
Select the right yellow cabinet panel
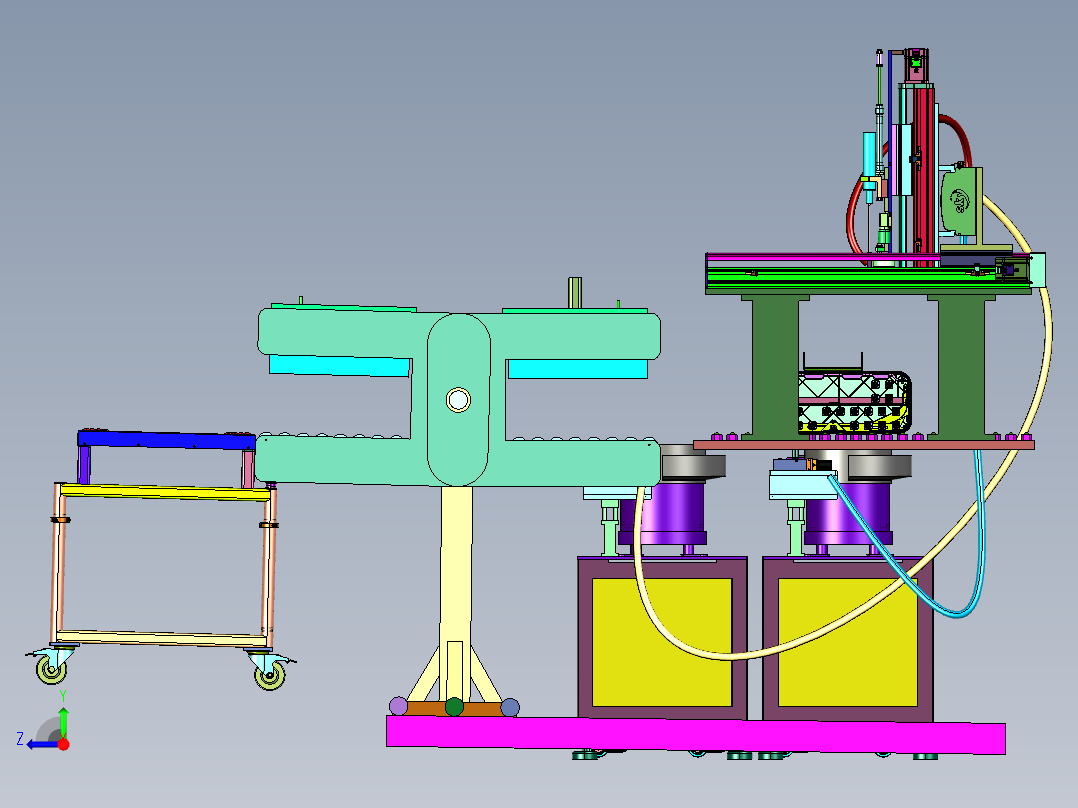click(848, 642)
